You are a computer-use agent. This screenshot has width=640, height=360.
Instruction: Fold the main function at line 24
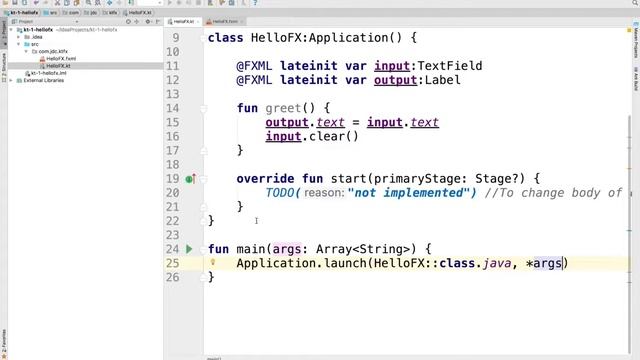tap(203, 249)
